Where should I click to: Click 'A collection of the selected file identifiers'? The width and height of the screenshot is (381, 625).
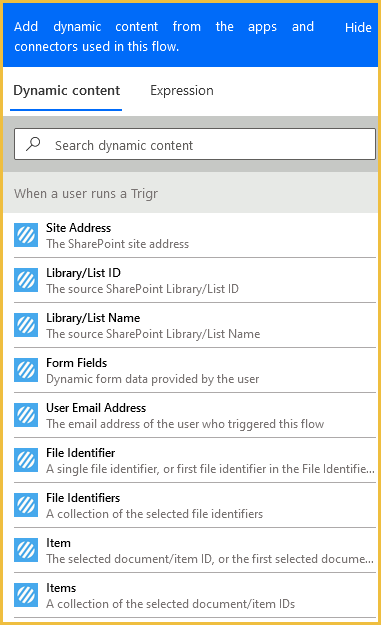click(x=154, y=514)
